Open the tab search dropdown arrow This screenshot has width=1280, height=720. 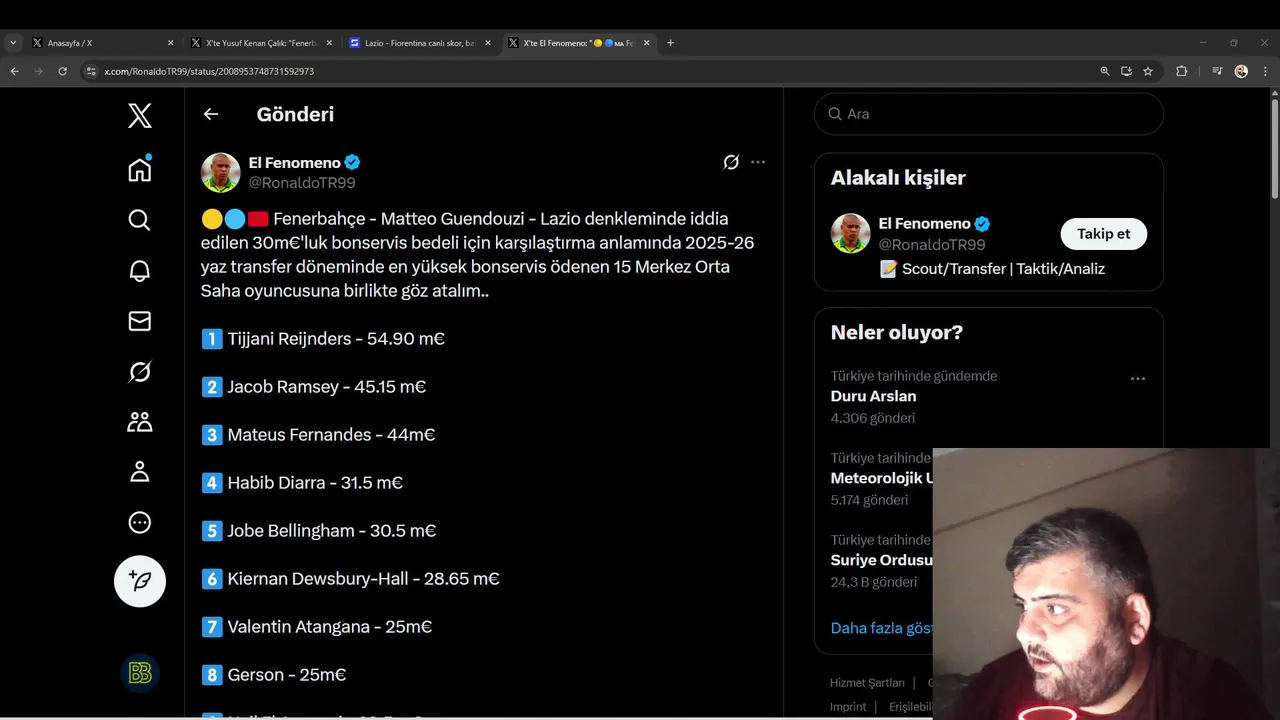[13, 43]
